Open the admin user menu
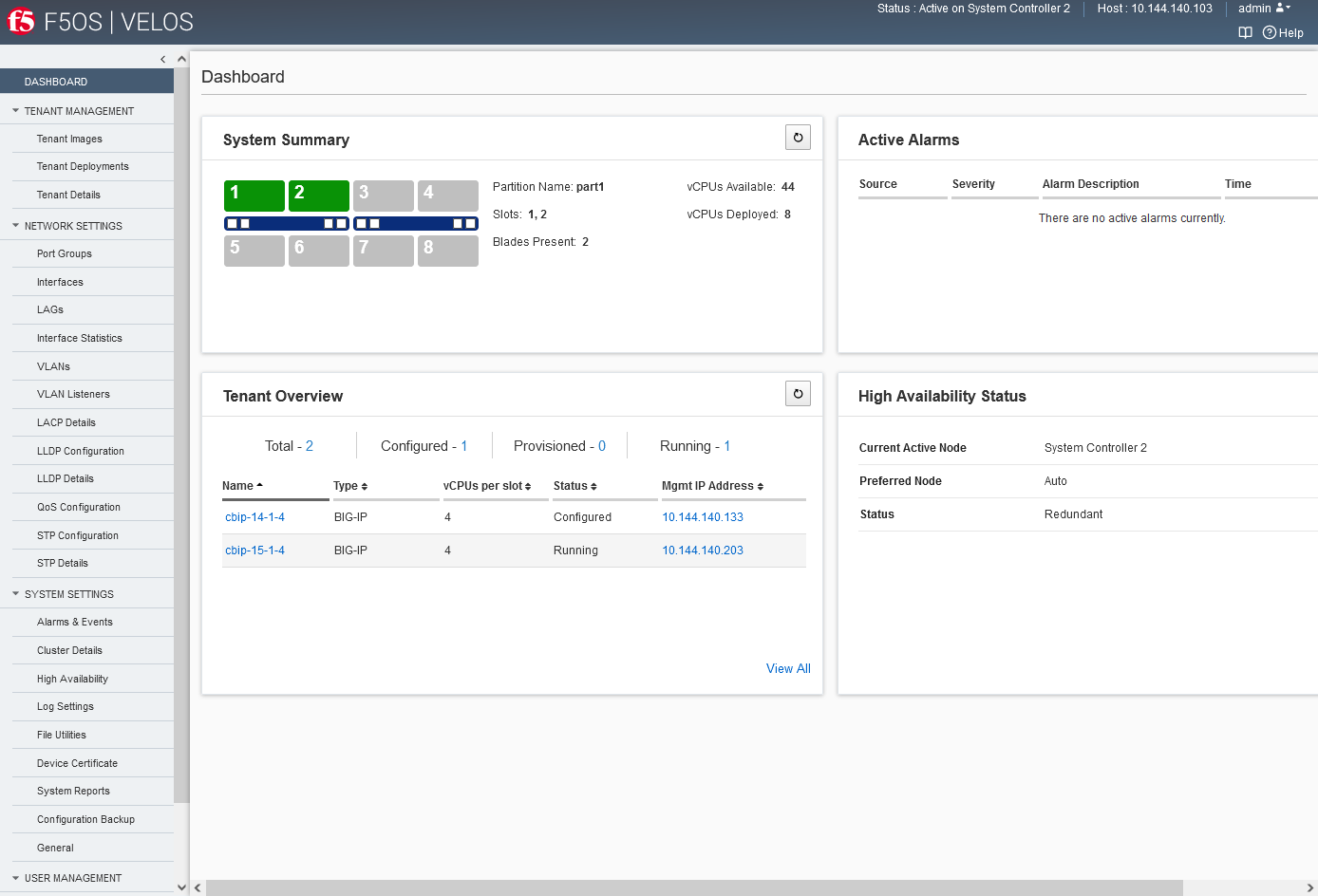1318x896 pixels. click(1264, 9)
